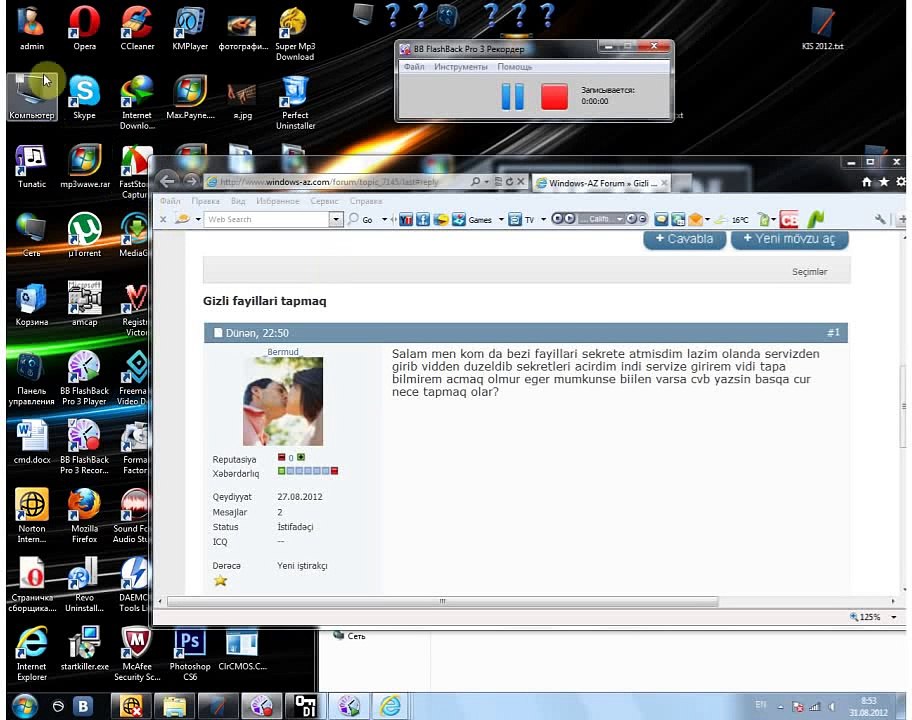Click the weather 16°C toolbar item
The width and height of the screenshot is (912, 720).
point(732,220)
